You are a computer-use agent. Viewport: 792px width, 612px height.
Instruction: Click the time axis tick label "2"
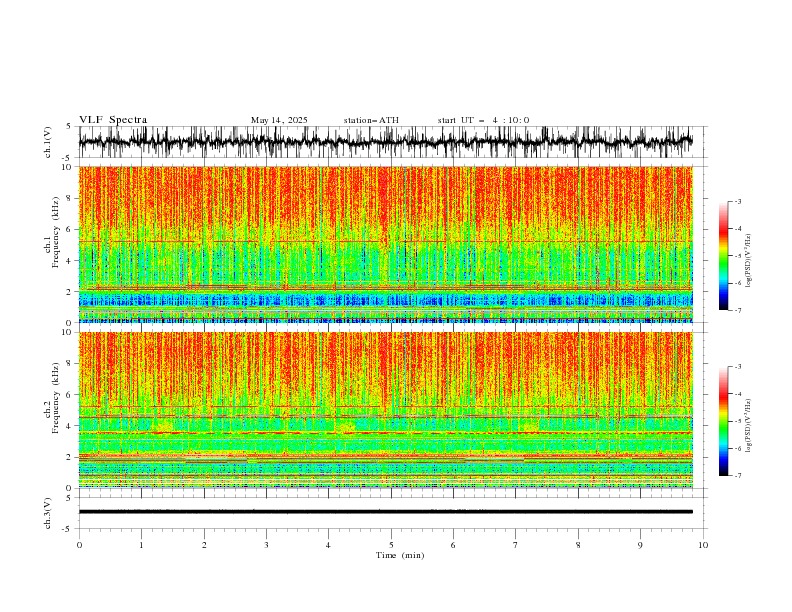coord(204,545)
